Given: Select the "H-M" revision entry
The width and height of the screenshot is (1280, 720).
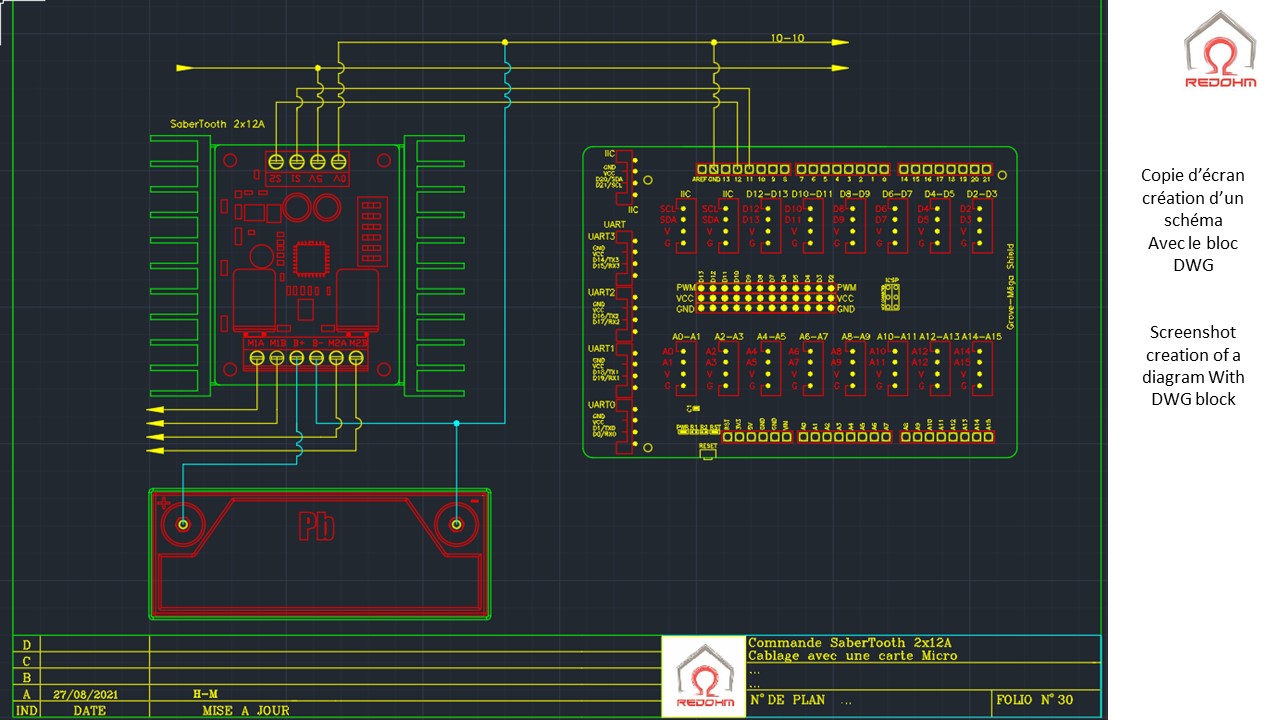Looking at the screenshot, I should coord(205,693).
